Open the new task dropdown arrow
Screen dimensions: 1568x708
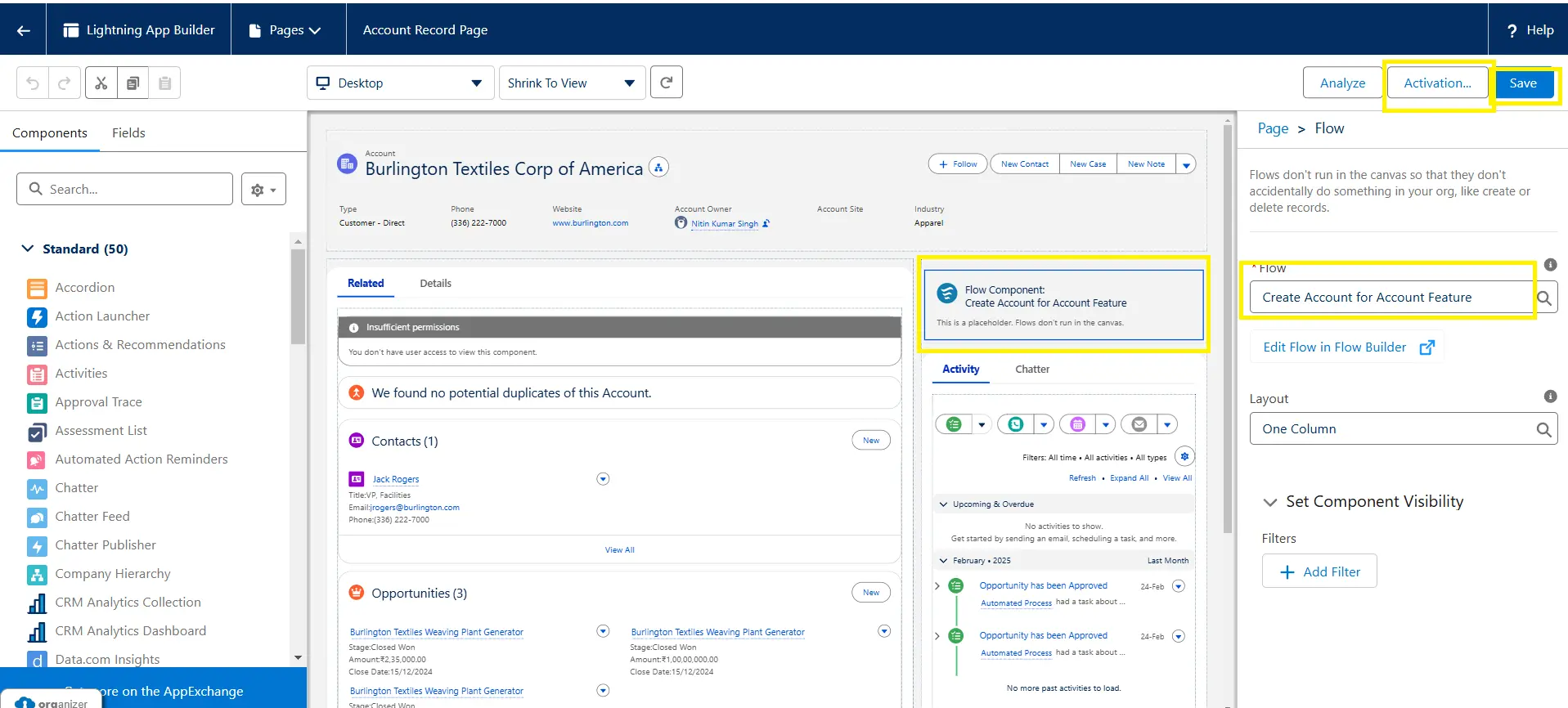pyautogui.click(x=982, y=424)
